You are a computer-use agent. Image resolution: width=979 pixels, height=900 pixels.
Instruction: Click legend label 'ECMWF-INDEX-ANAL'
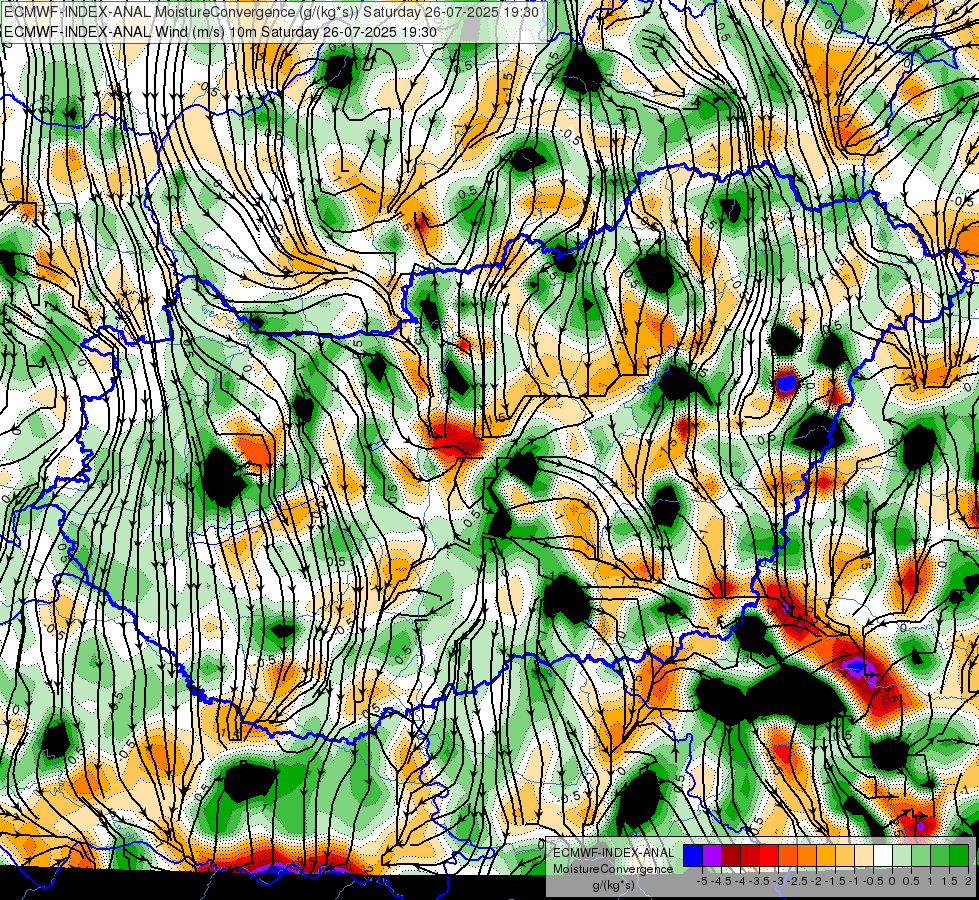[614, 853]
